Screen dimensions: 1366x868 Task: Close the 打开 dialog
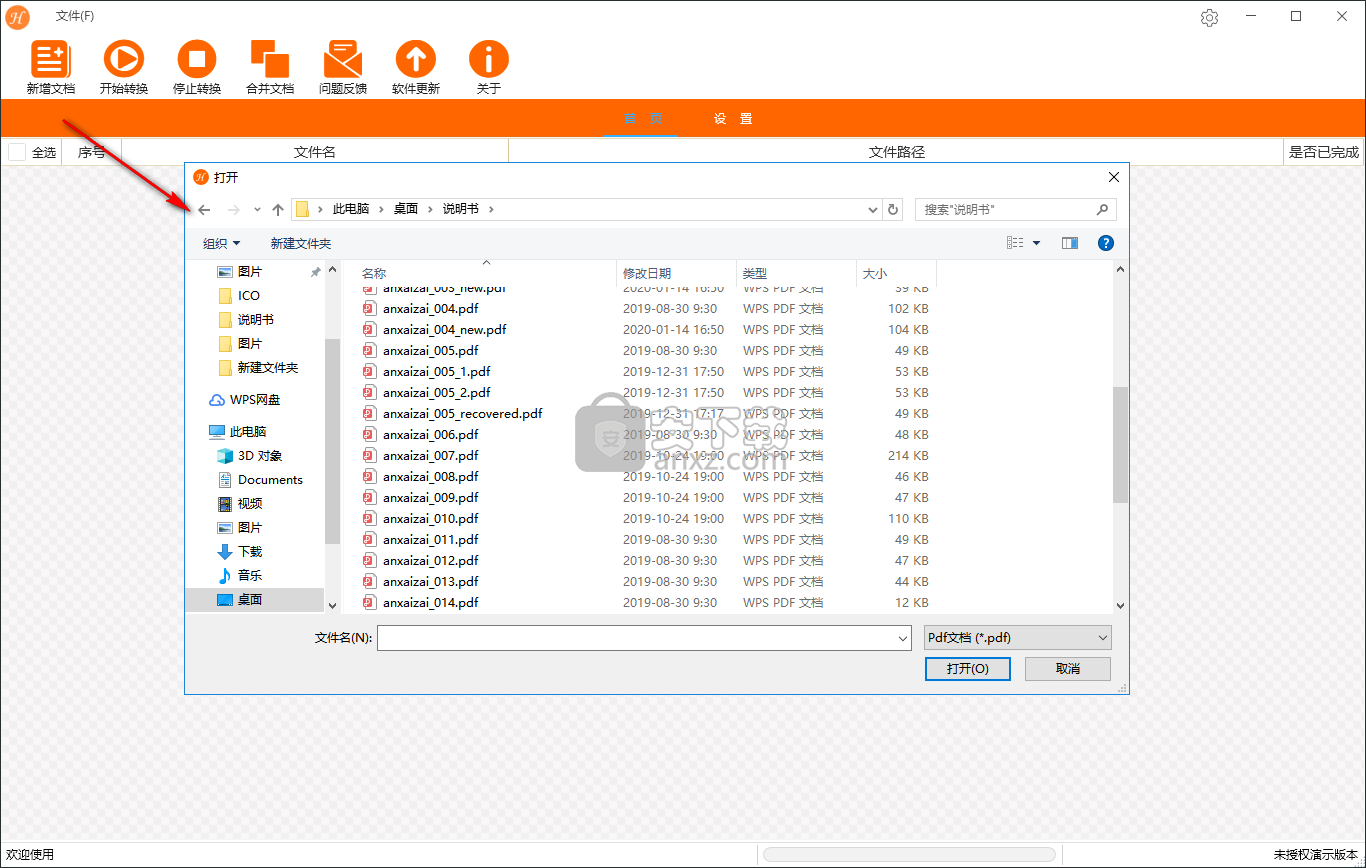pos(1114,177)
